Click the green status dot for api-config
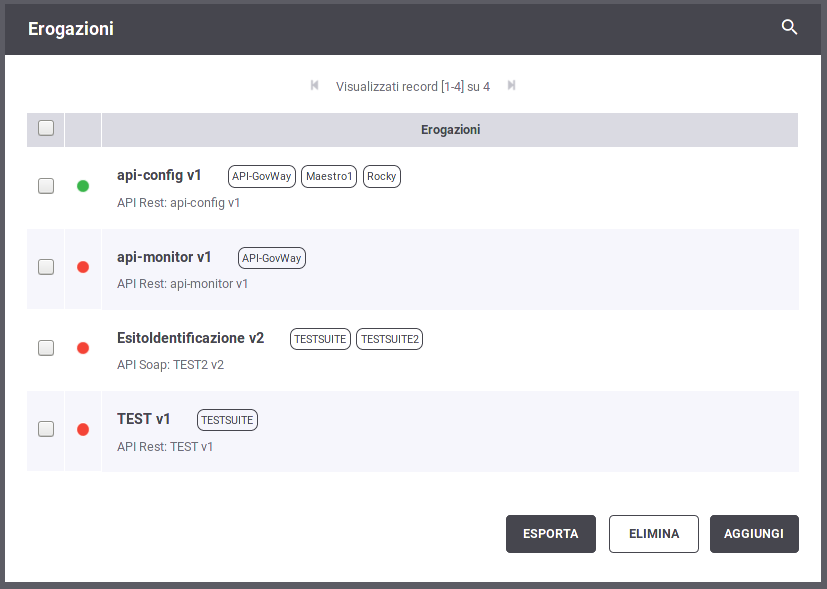Screen dimensions: 827x589 (x=83, y=186)
